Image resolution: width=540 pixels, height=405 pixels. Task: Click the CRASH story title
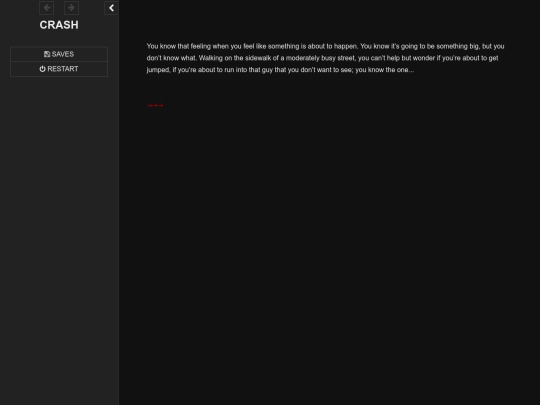click(59, 25)
